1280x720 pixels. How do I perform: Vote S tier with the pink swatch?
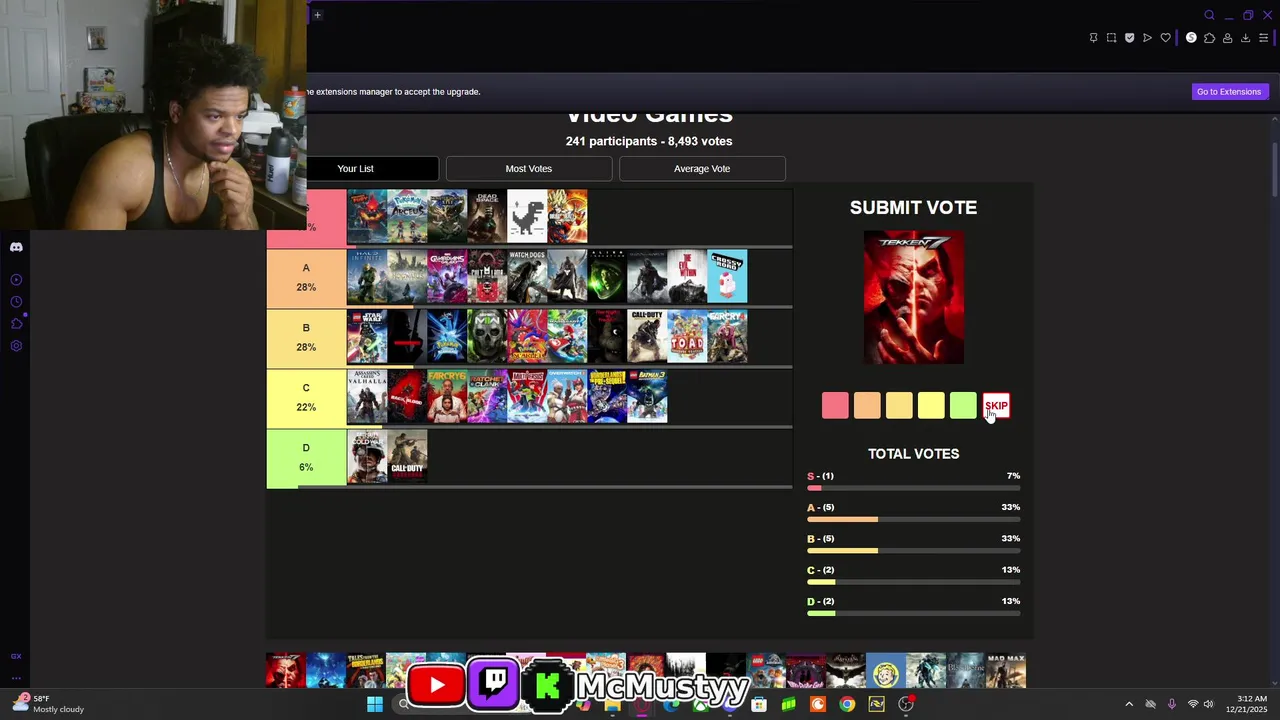click(835, 406)
